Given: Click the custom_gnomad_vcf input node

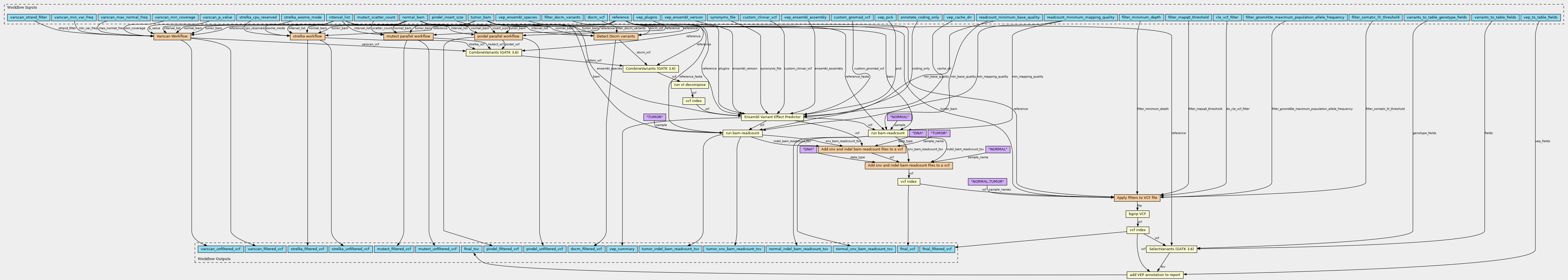Looking at the screenshot, I should [852, 18].
